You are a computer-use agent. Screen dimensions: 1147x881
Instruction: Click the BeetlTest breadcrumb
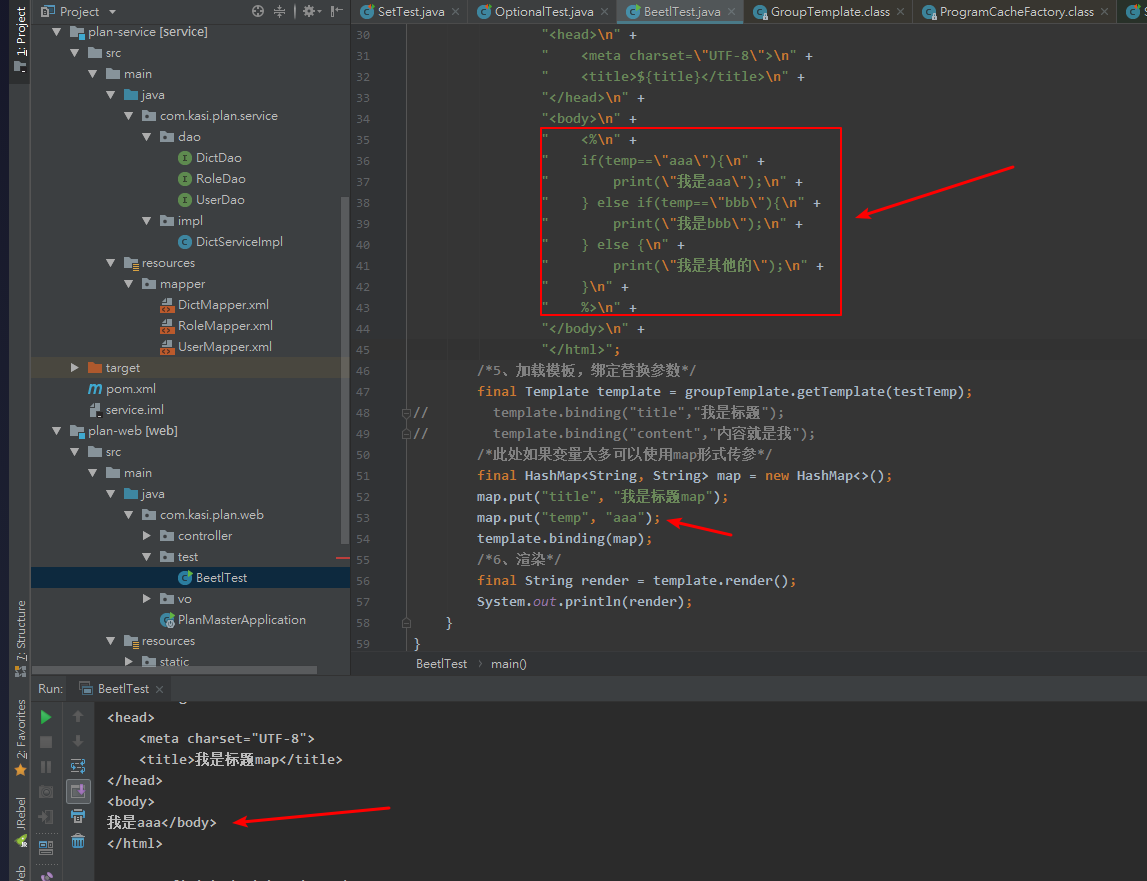(441, 664)
